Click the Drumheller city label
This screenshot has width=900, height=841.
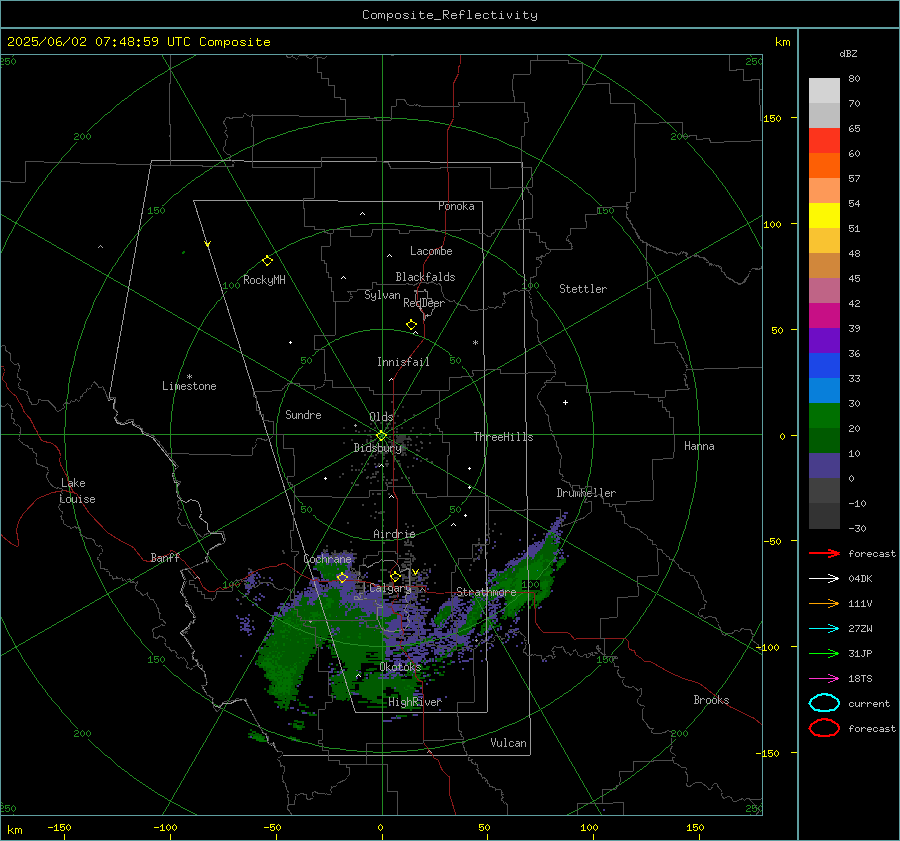point(586,493)
